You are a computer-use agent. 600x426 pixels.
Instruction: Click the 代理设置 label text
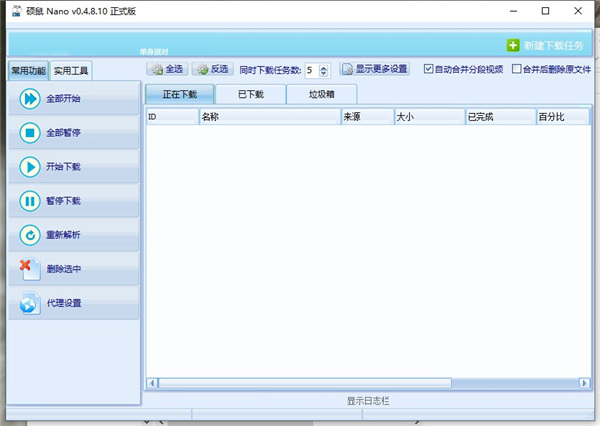point(64,303)
